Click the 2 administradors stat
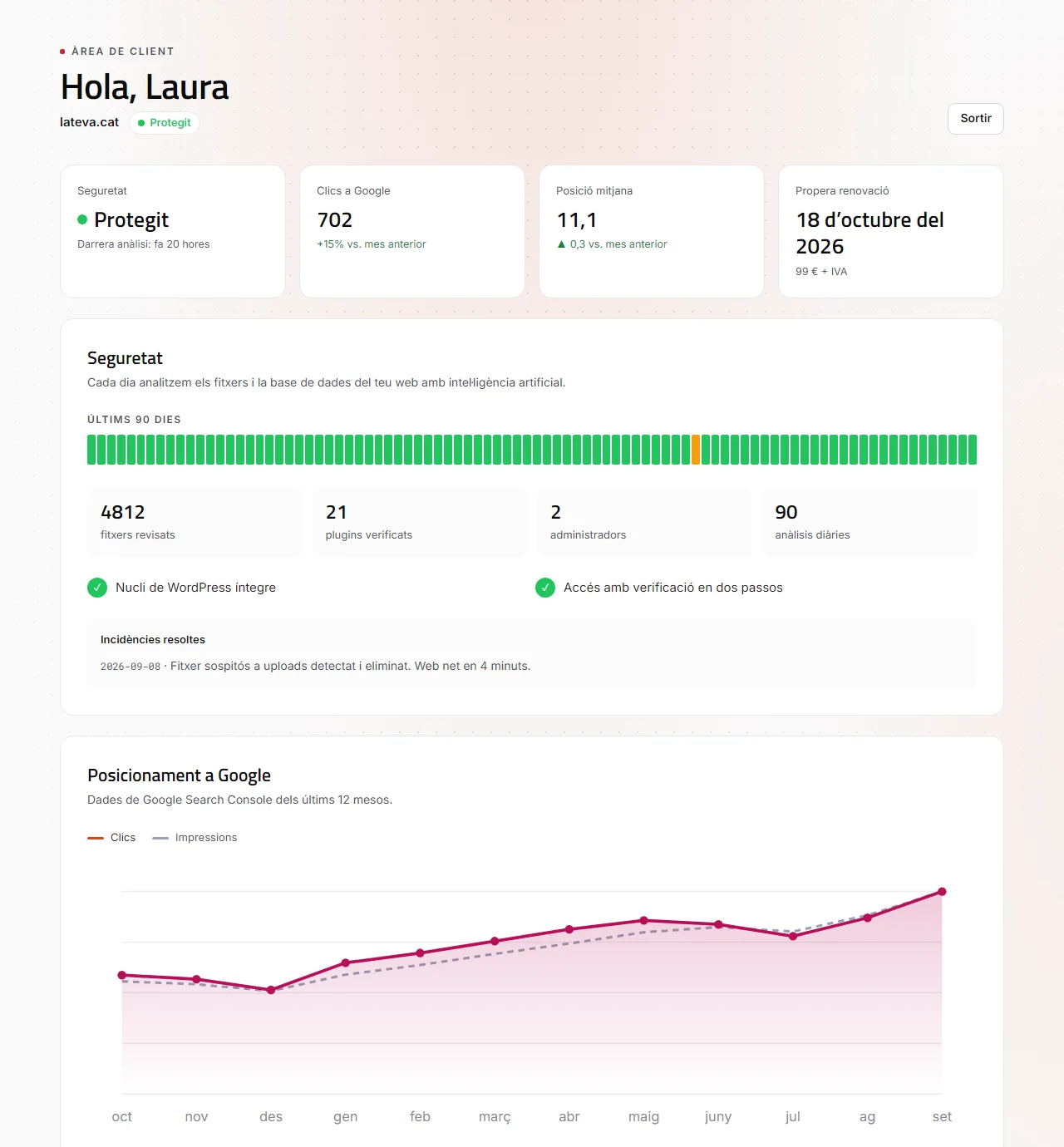This screenshot has width=1064, height=1147. click(644, 523)
